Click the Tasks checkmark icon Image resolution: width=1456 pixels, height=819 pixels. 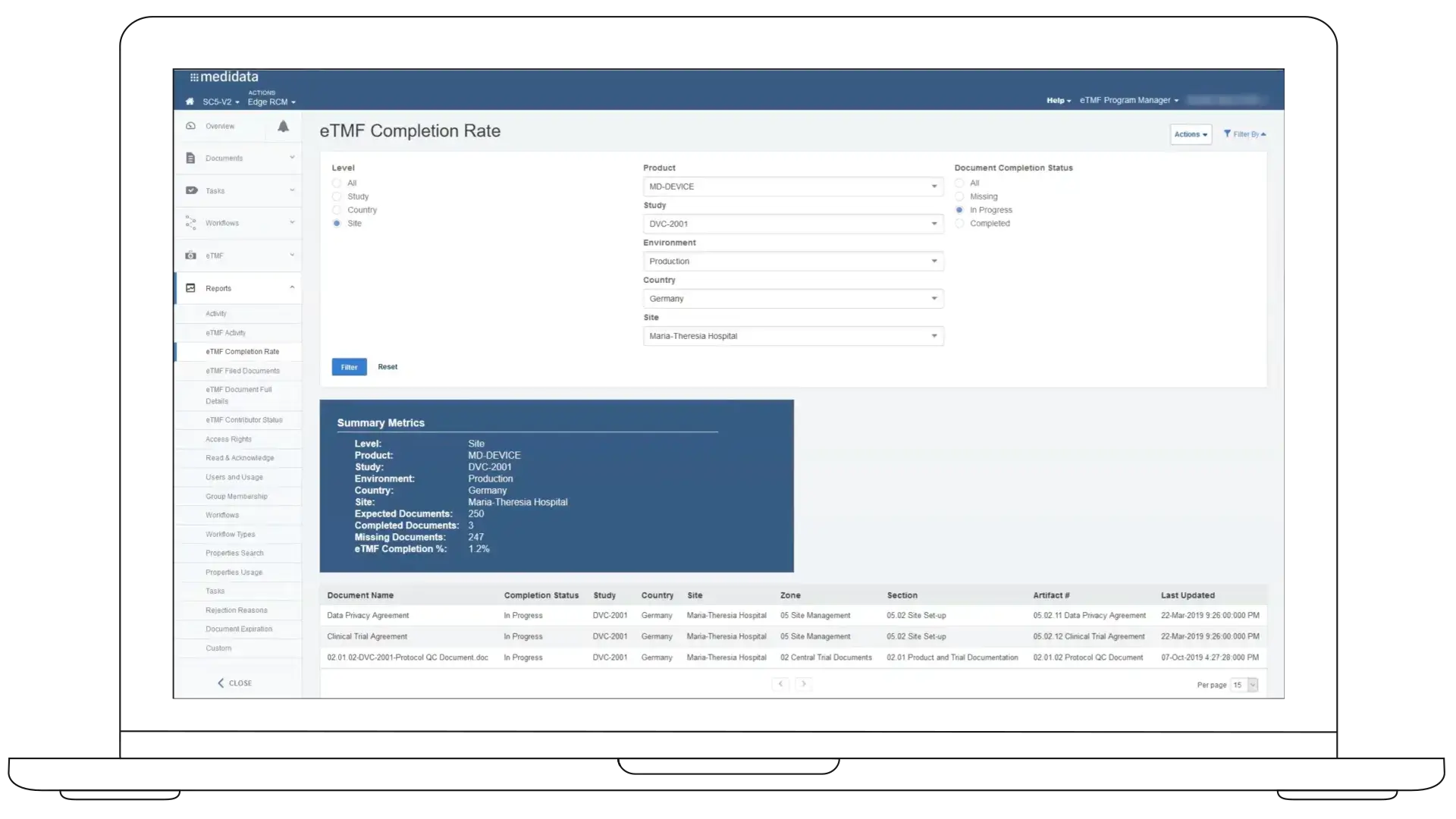pyautogui.click(x=191, y=190)
